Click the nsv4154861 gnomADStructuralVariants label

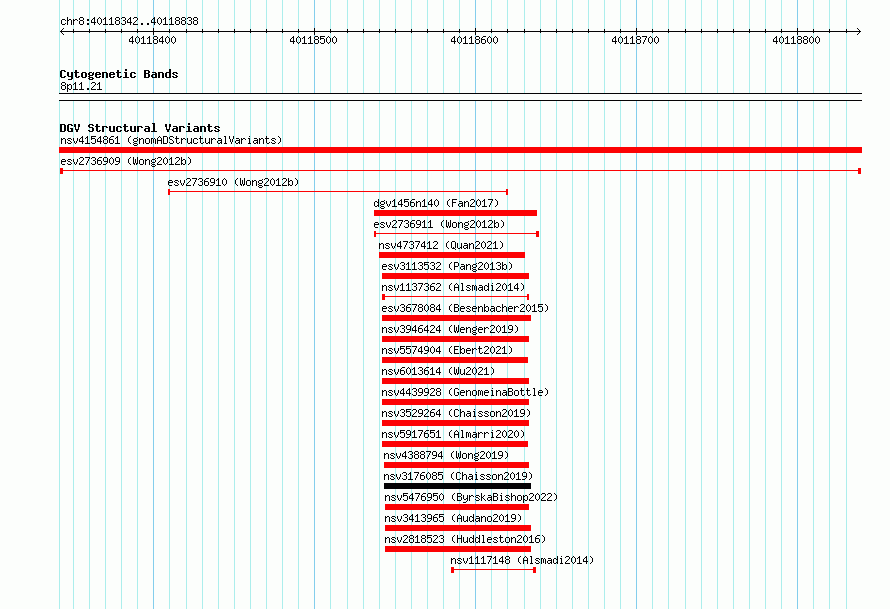coord(171,140)
